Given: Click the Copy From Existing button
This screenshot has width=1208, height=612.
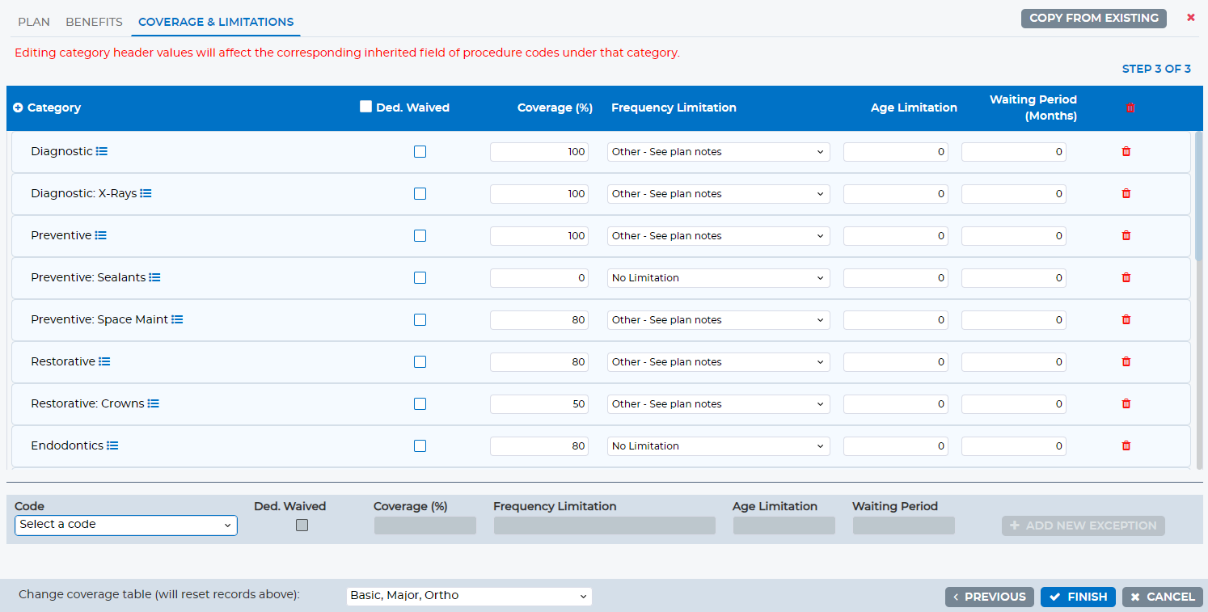Looking at the screenshot, I should click(x=1094, y=18).
